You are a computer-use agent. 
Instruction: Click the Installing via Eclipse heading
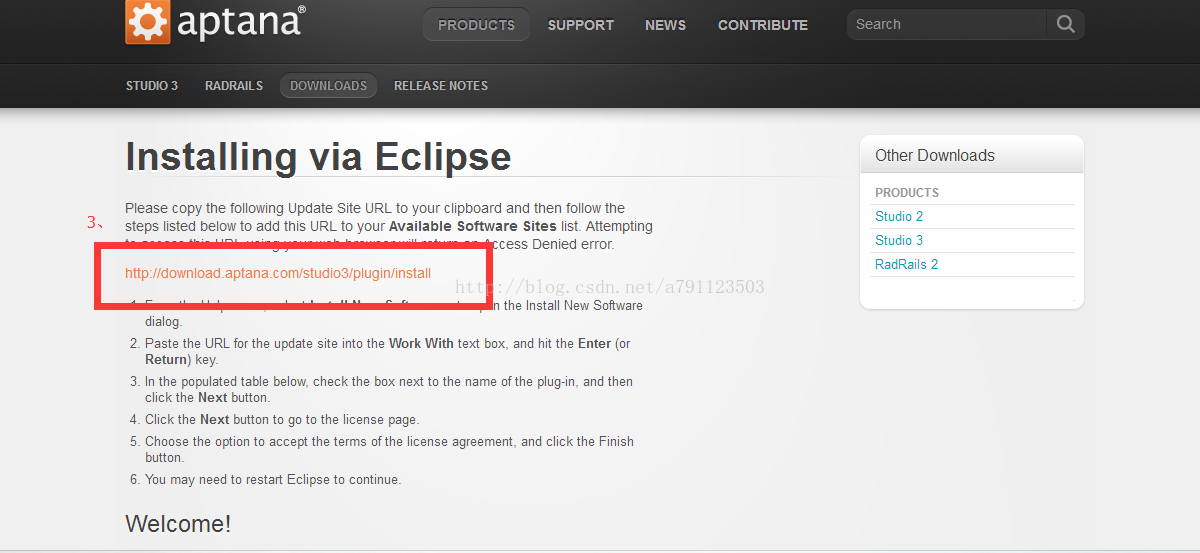(318, 157)
